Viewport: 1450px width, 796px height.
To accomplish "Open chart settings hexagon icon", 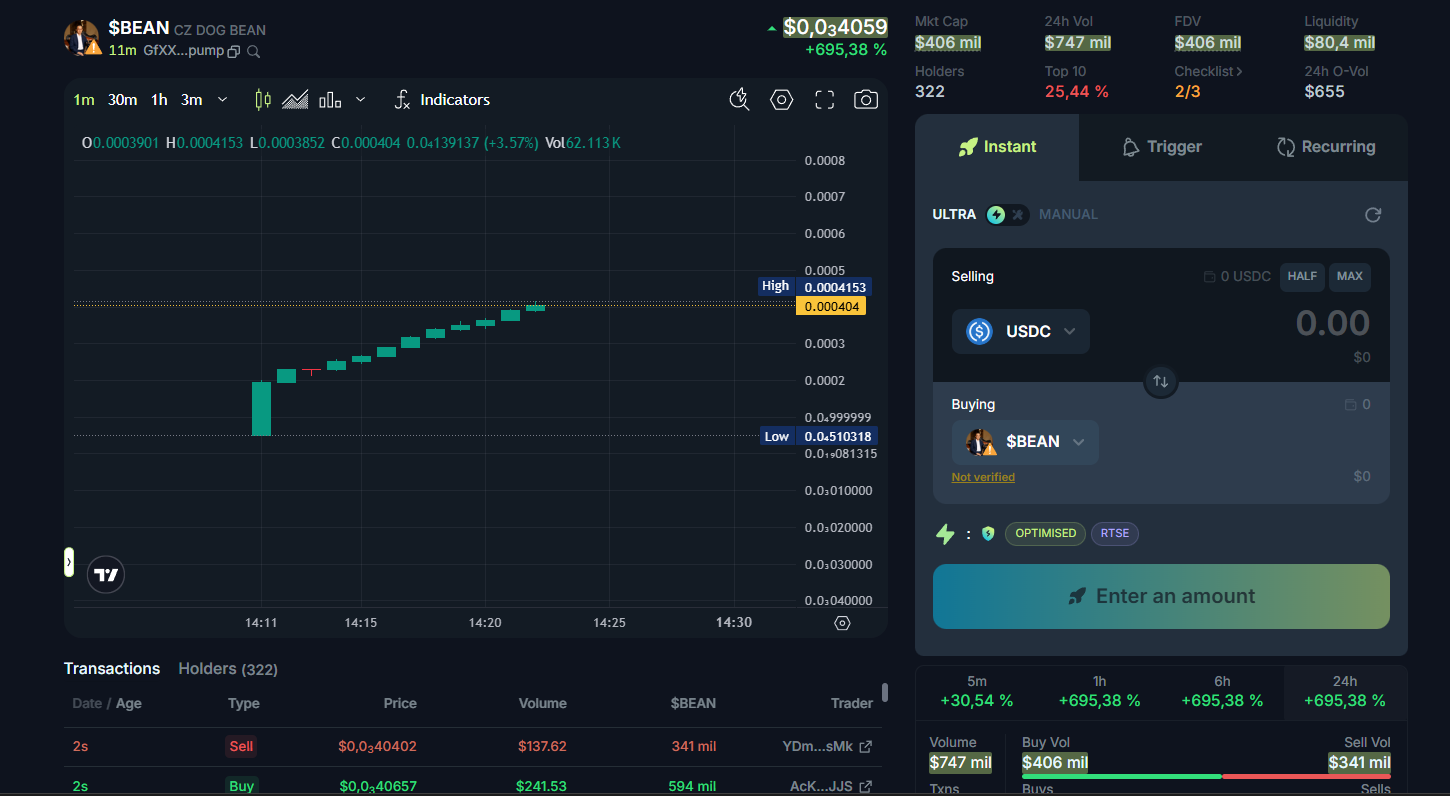I will tap(782, 99).
